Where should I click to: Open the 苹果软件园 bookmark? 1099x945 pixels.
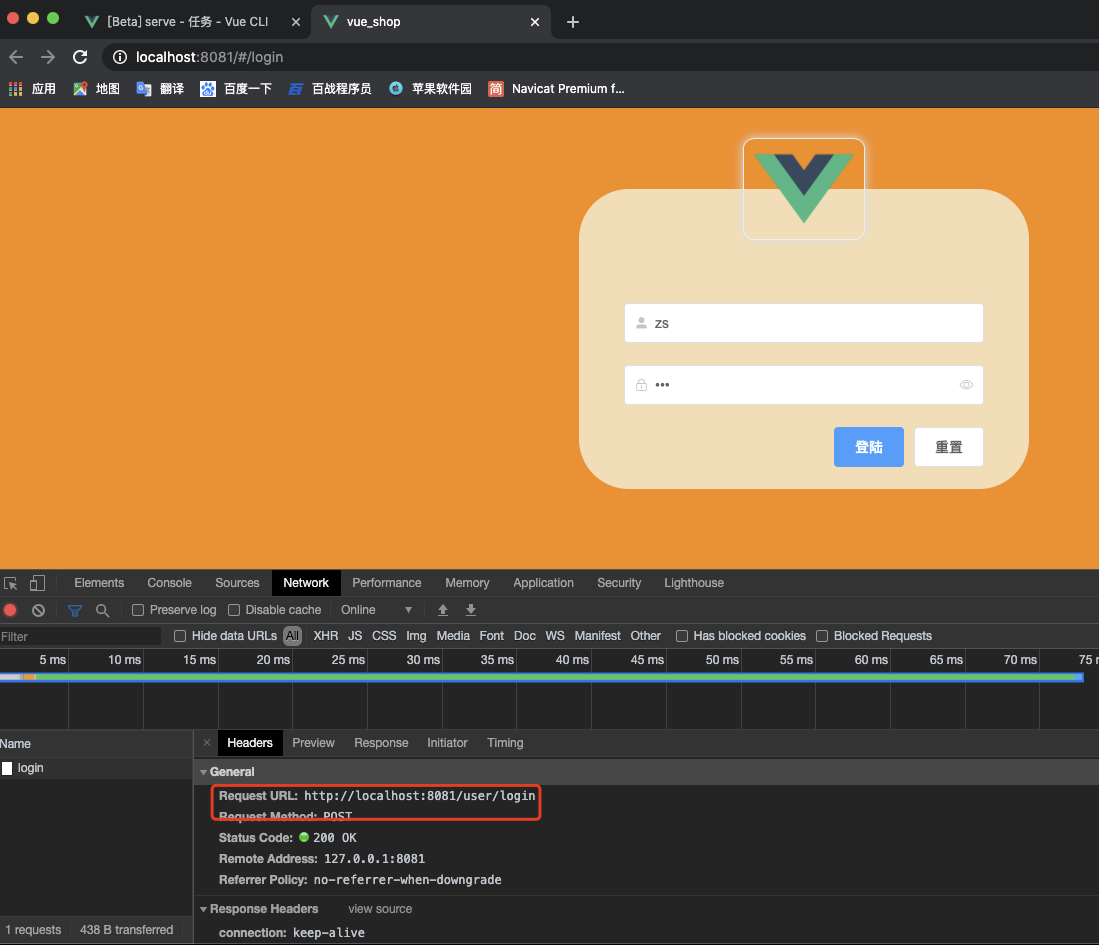point(430,89)
